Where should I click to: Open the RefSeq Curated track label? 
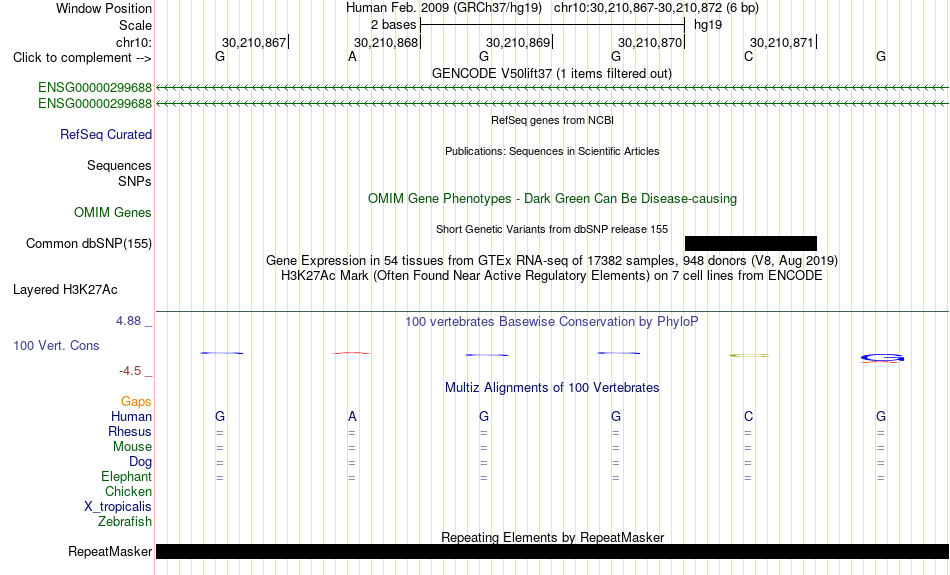[105, 135]
